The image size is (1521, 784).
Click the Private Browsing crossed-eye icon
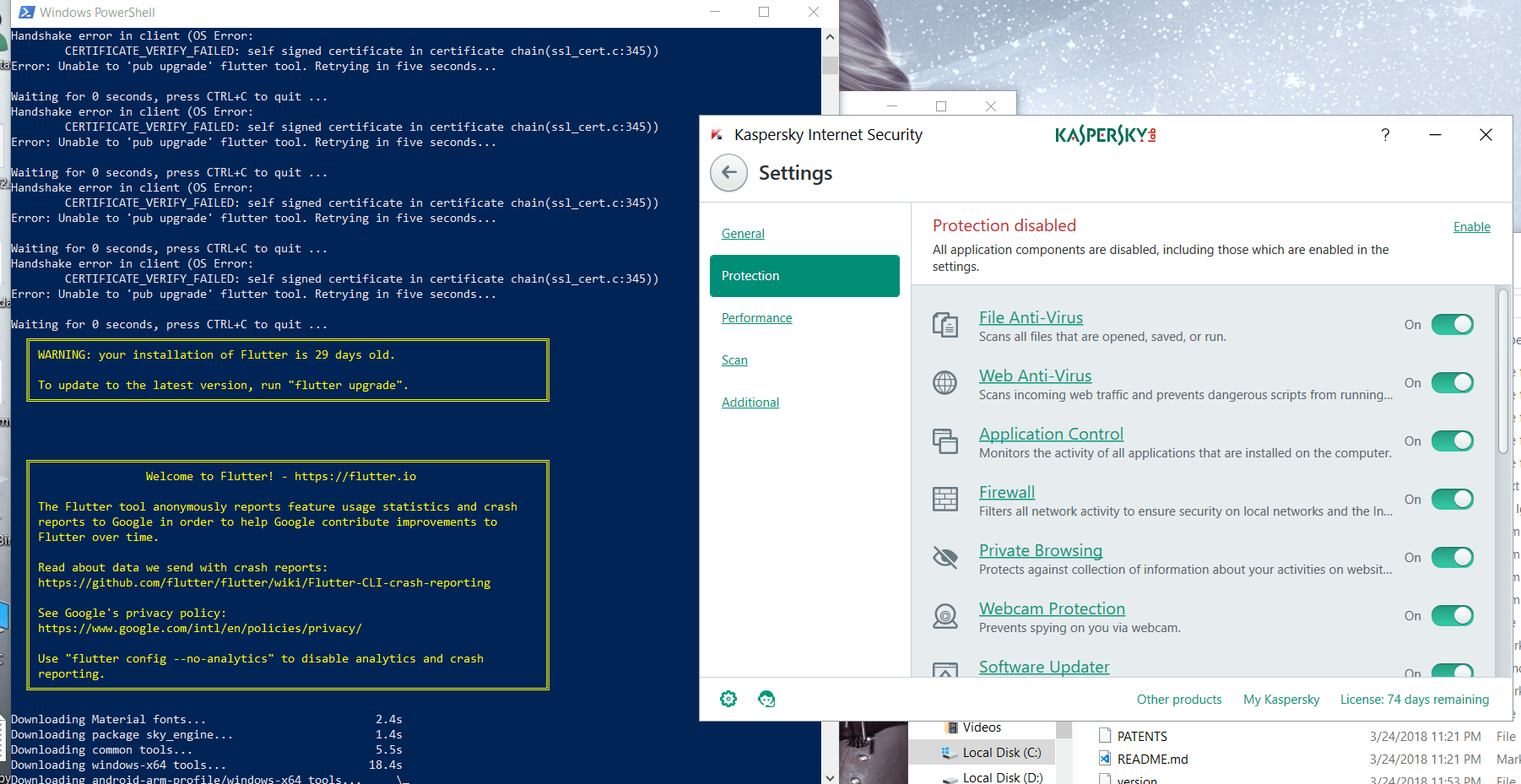(x=945, y=558)
